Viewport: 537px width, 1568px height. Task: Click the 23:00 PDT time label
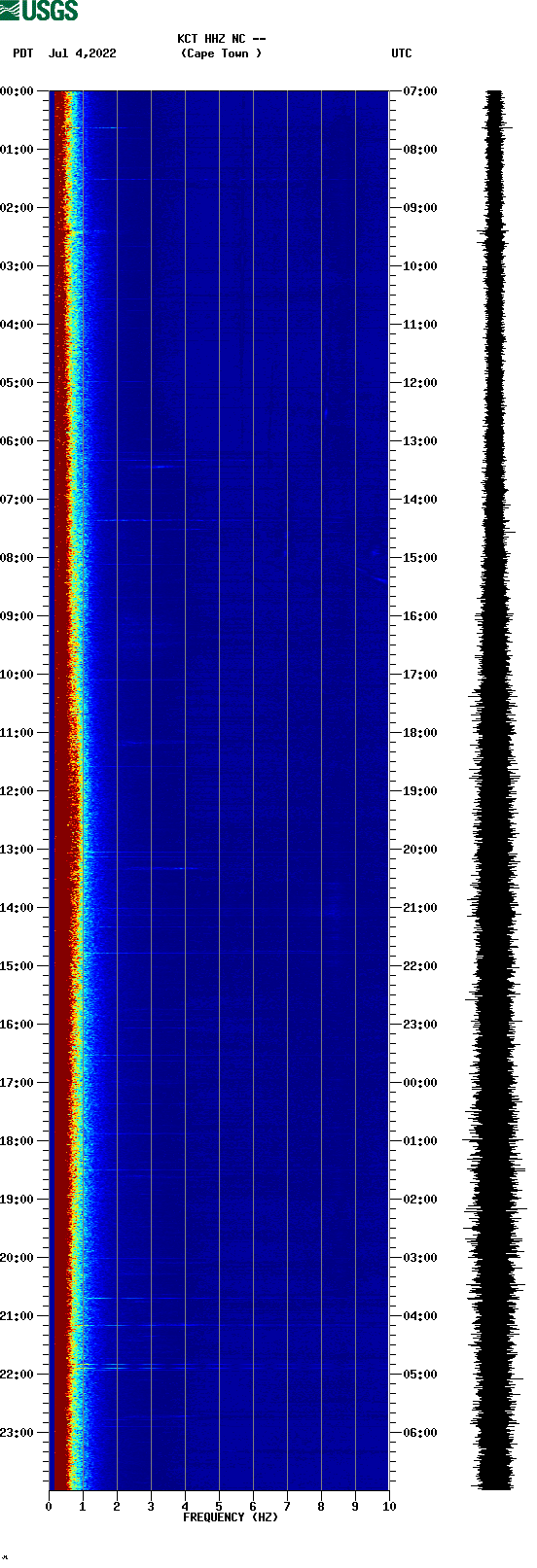18,1433
